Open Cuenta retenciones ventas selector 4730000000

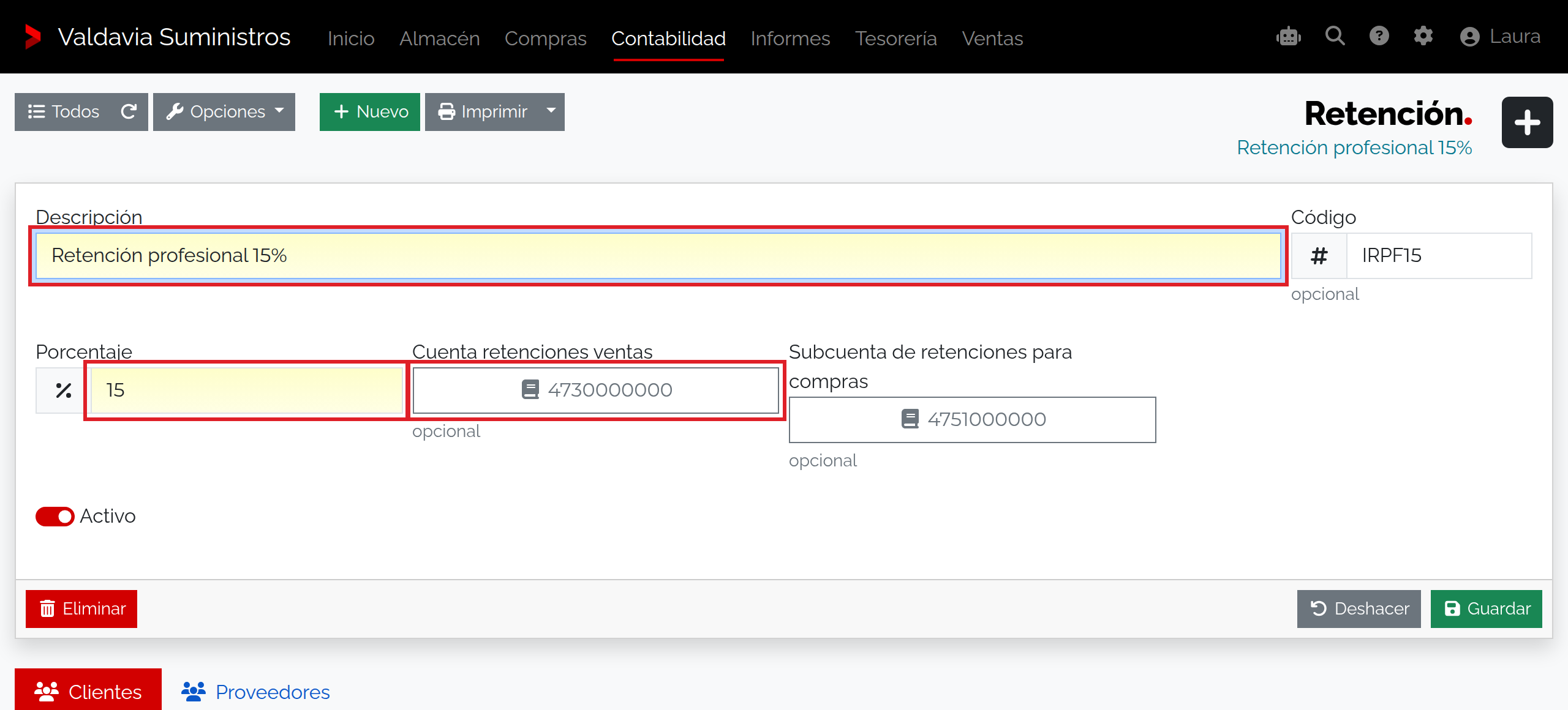596,390
